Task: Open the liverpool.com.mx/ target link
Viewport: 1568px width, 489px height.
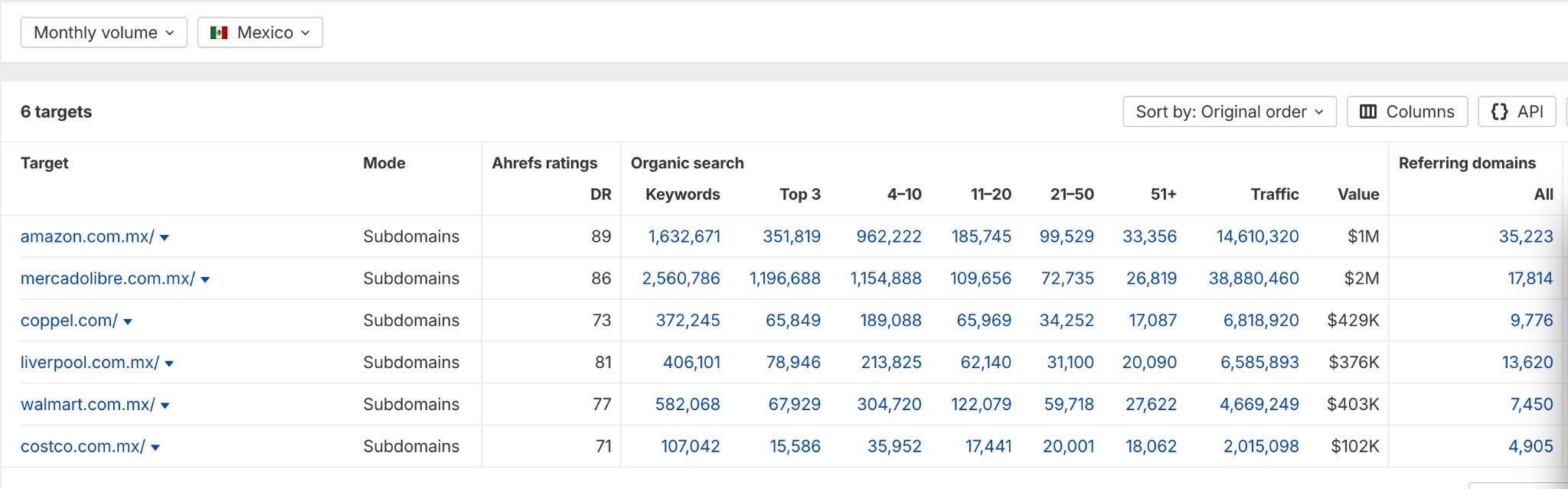Action: coord(90,363)
